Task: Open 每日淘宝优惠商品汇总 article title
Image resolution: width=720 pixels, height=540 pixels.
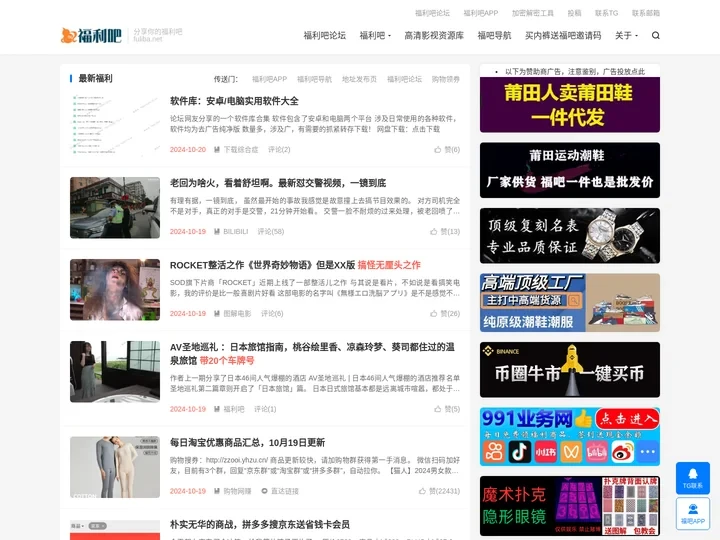Action: click(248, 443)
